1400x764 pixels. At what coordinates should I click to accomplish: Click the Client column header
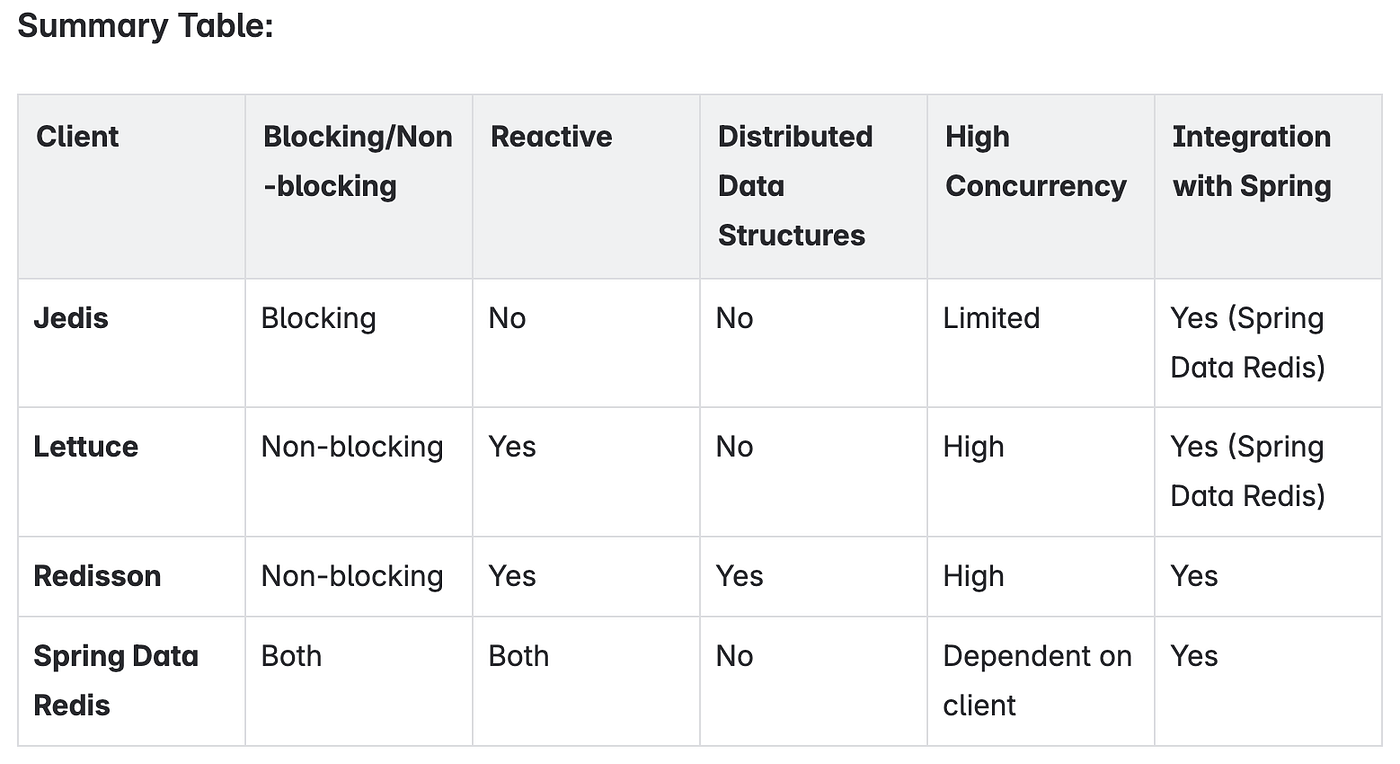[x=77, y=136]
